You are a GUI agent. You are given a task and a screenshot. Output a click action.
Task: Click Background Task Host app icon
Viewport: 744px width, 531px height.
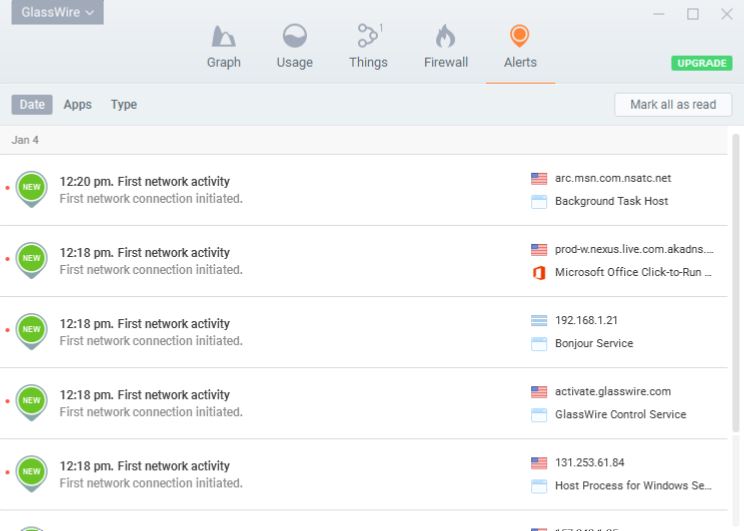click(x=539, y=202)
